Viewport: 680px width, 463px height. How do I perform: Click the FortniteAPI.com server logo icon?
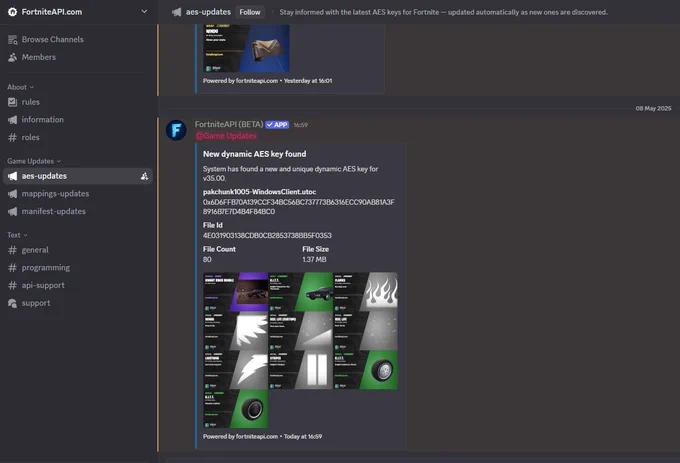coord(13,12)
